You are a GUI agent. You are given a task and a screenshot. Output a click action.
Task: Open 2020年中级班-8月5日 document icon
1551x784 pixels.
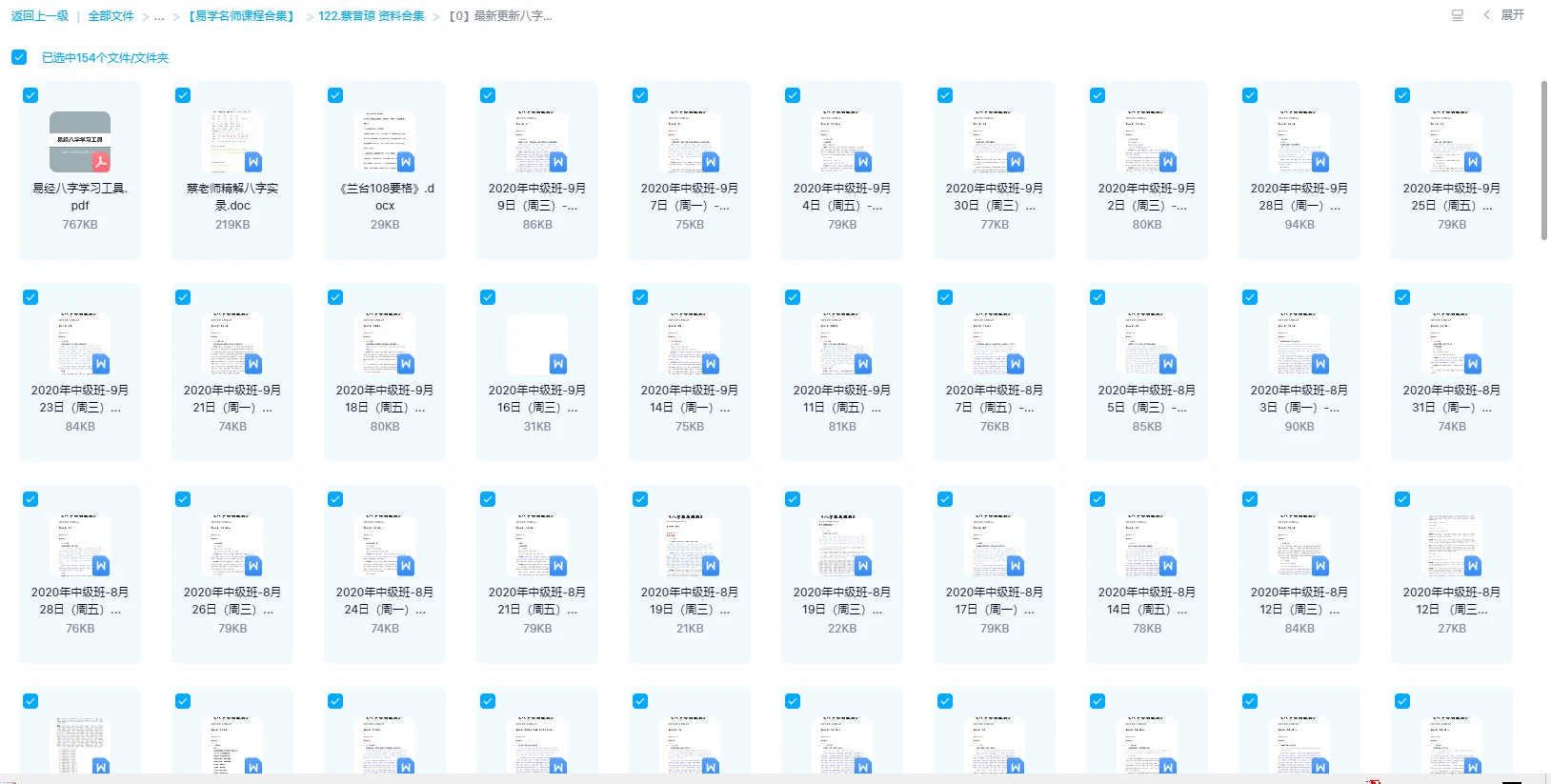point(1147,344)
